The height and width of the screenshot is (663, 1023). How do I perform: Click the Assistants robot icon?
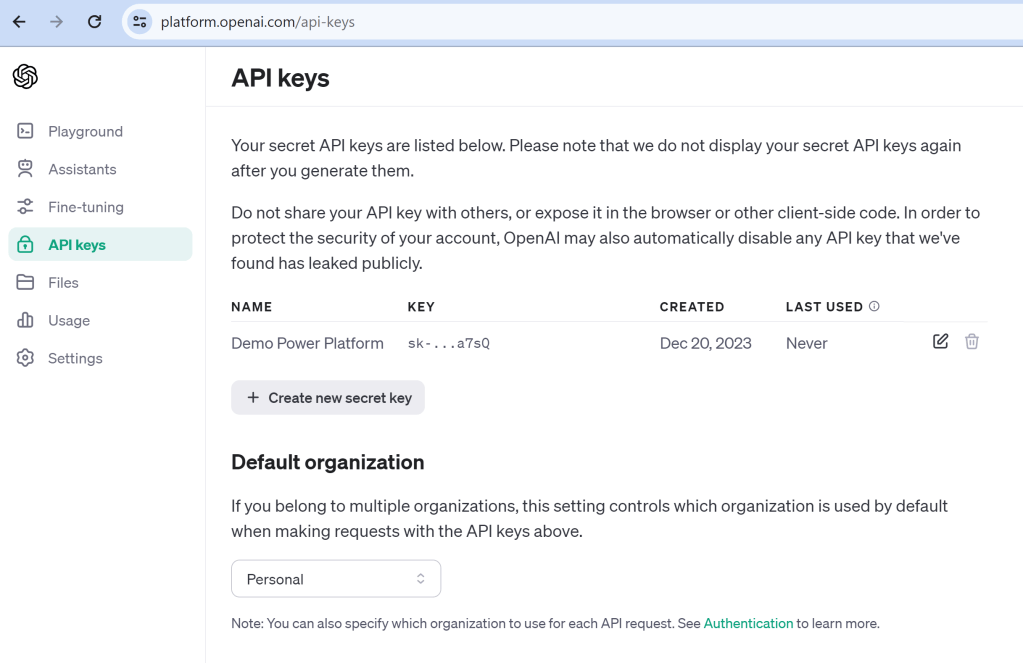26,169
